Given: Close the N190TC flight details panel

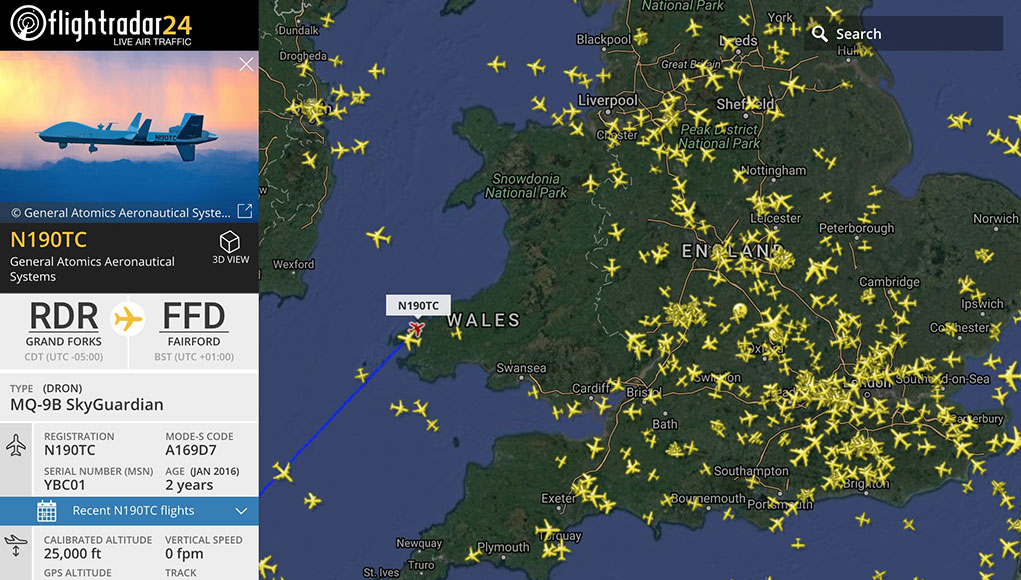Looking at the screenshot, I should point(246,65).
